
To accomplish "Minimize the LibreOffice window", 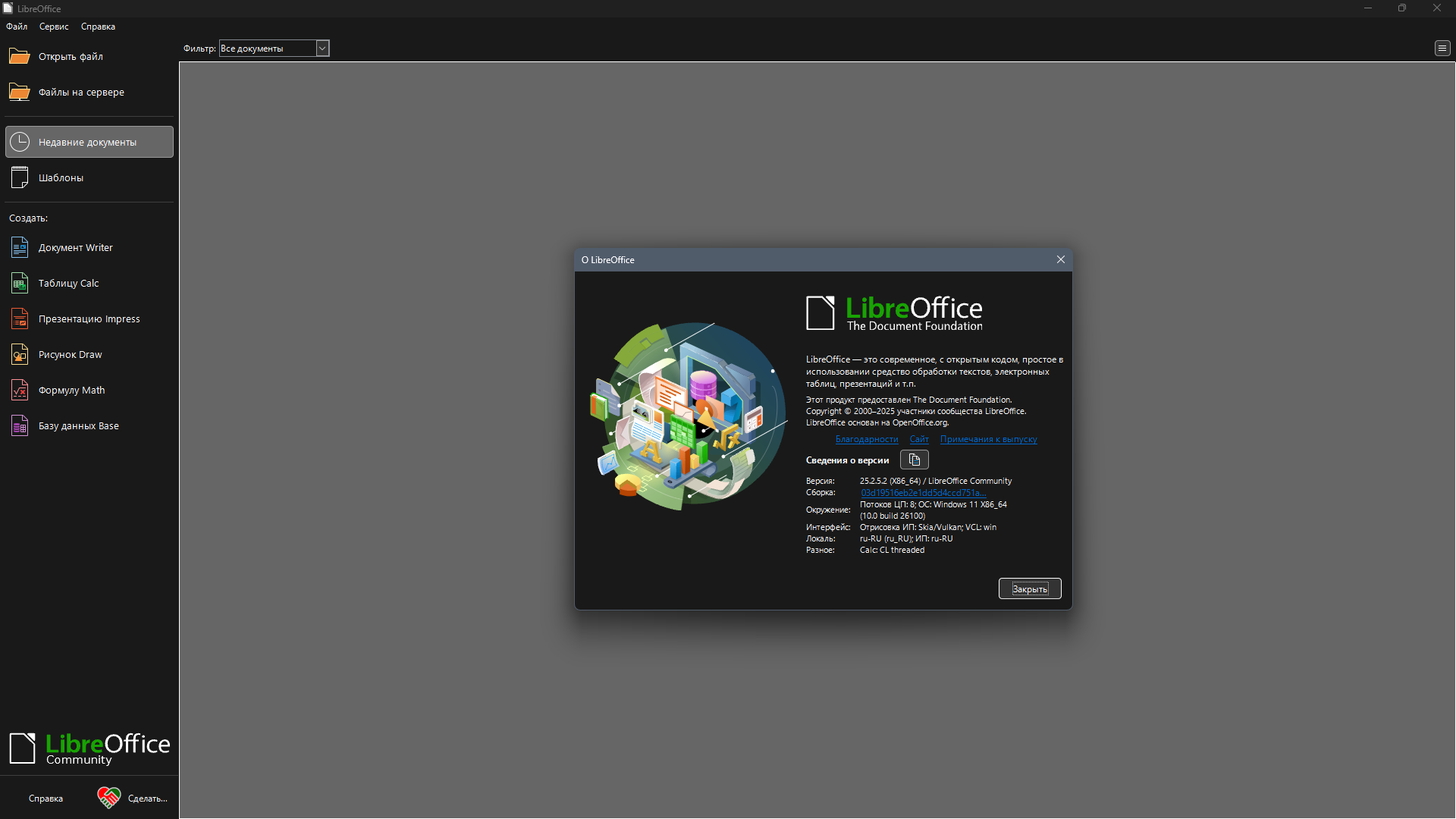I will point(1368,8).
